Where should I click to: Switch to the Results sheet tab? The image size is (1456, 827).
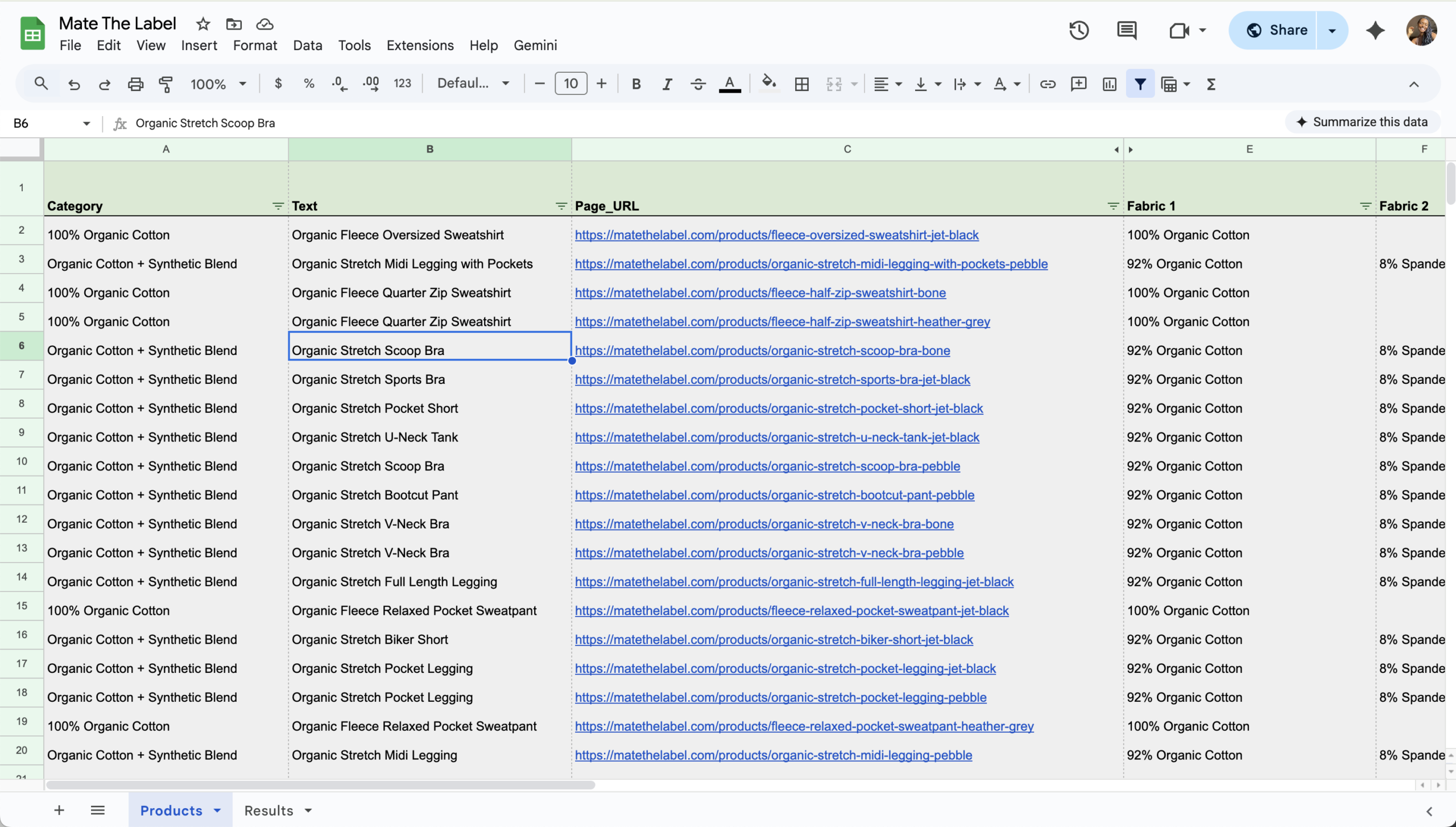click(x=269, y=810)
